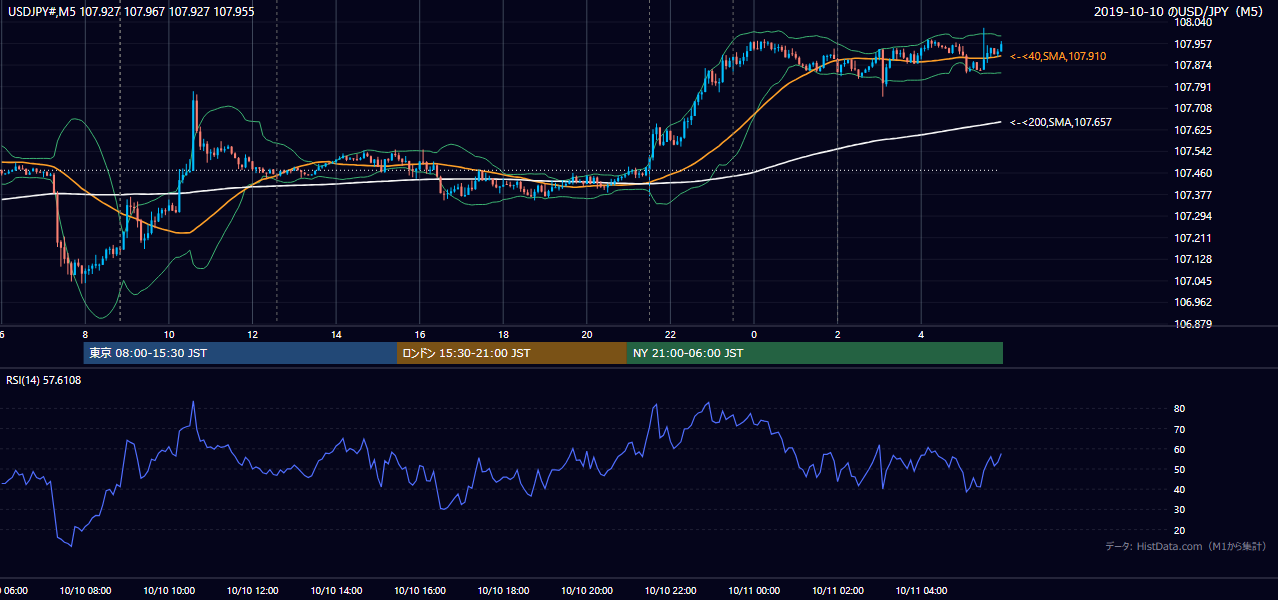Click price axis value 107.377
Image resolution: width=1278 pixels, height=600 pixels.
(1194, 195)
